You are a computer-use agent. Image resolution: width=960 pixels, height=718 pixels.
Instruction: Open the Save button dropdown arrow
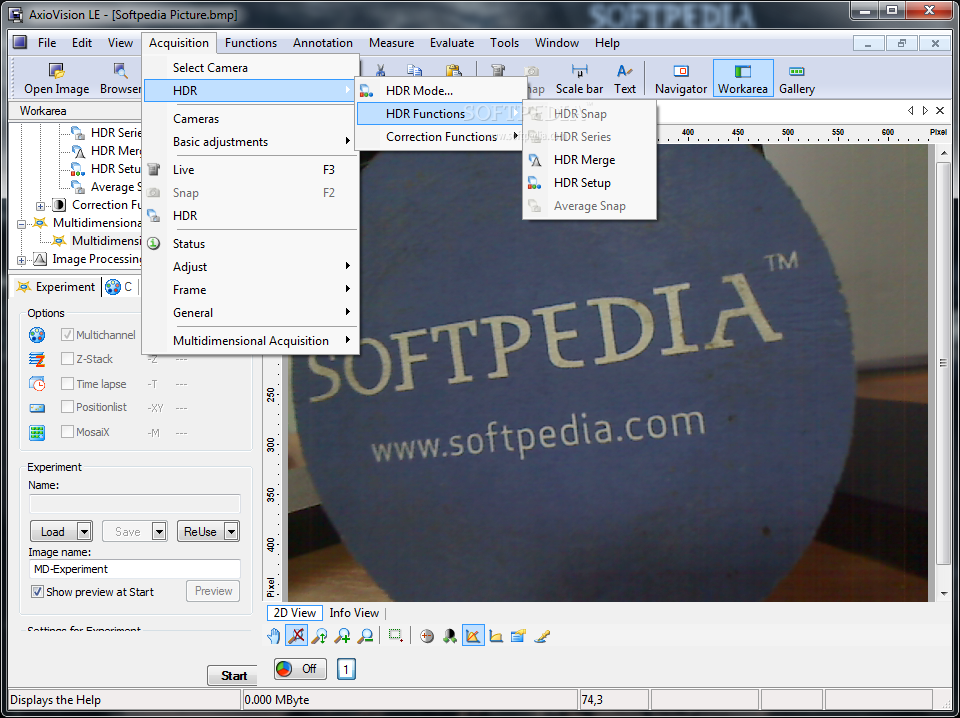pyautogui.click(x=159, y=531)
